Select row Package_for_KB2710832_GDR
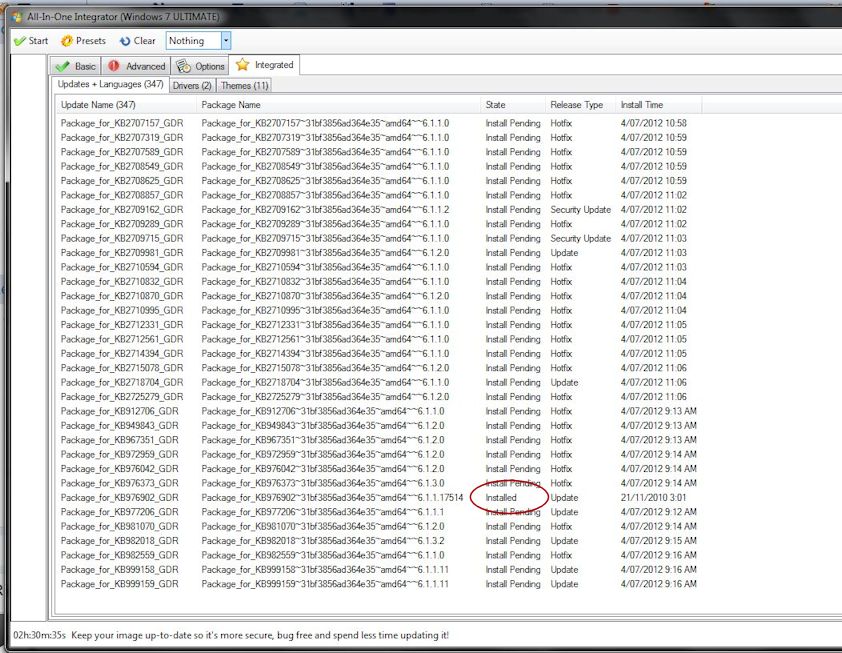The height and width of the screenshot is (653, 842). [379, 281]
